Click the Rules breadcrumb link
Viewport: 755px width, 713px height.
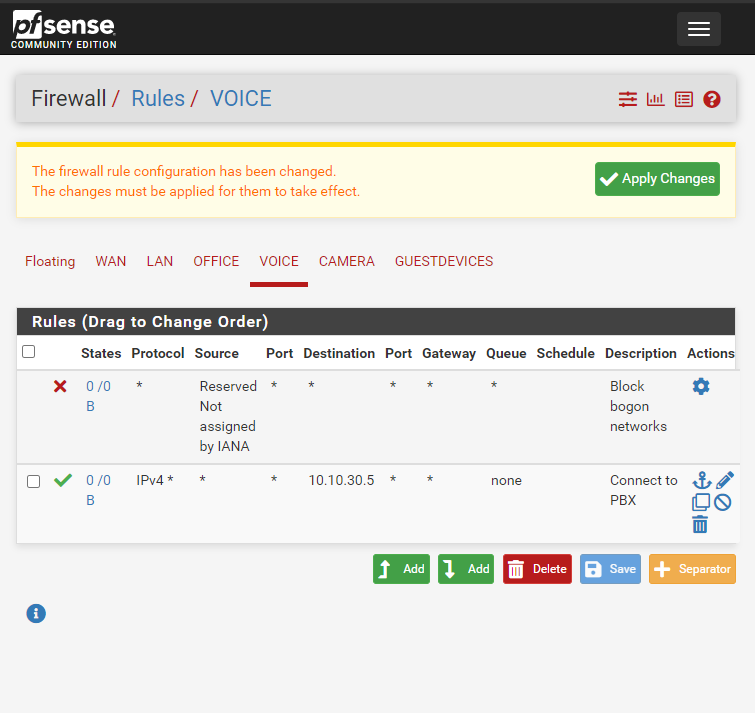coord(158,98)
